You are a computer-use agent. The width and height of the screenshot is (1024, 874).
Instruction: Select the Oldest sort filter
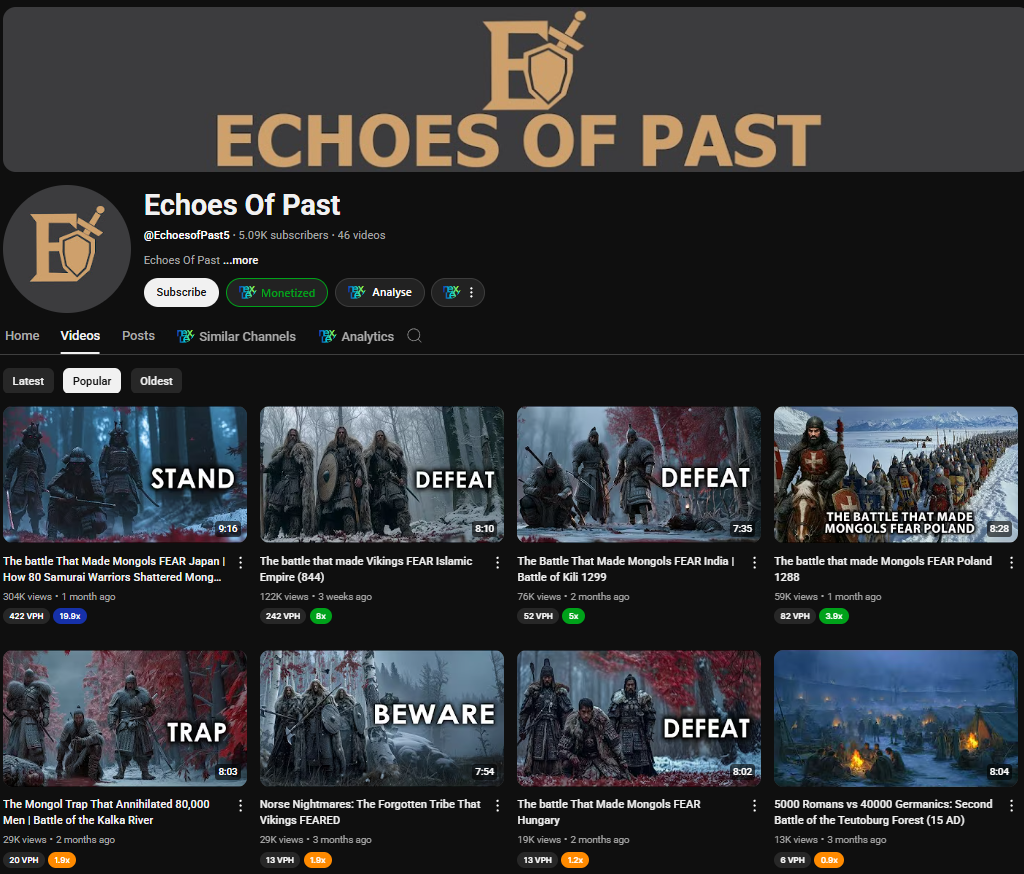click(156, 381)
